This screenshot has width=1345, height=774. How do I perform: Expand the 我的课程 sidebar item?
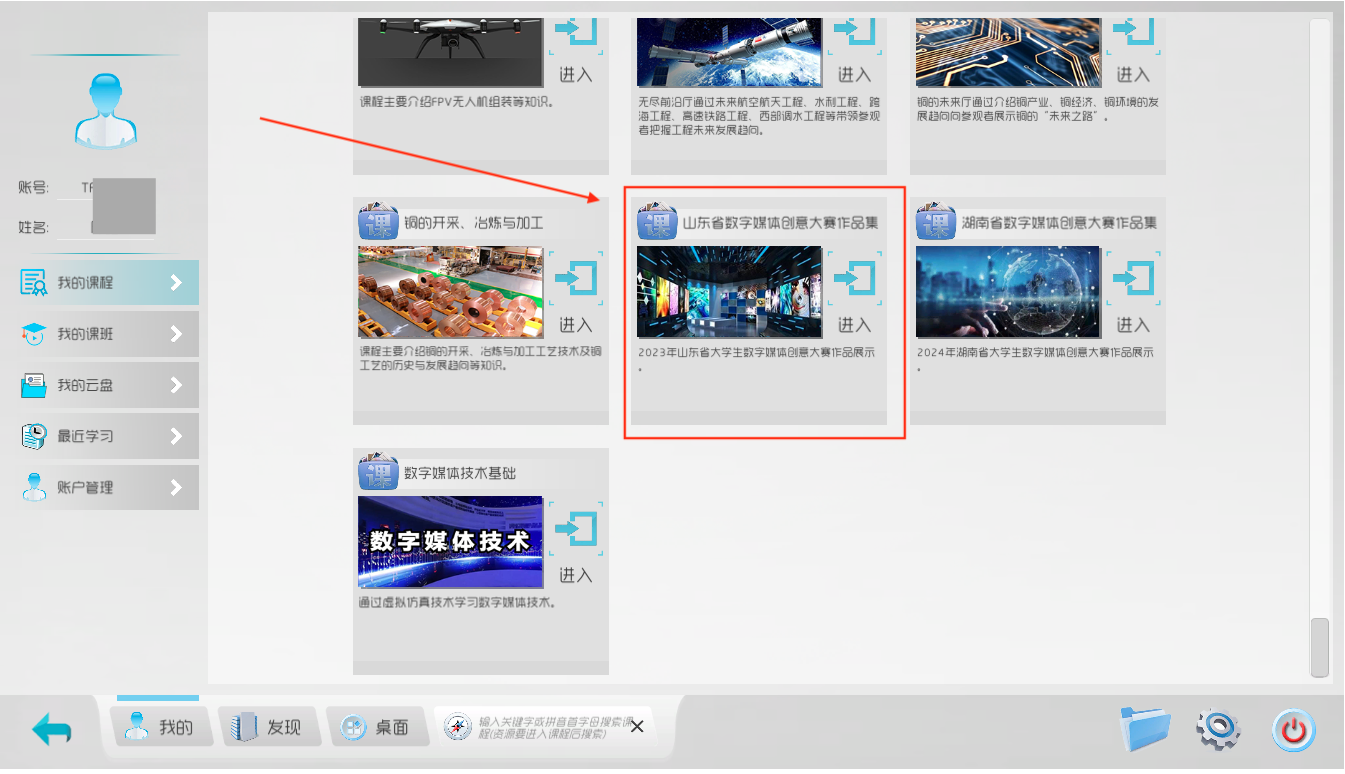pos(176,283)
